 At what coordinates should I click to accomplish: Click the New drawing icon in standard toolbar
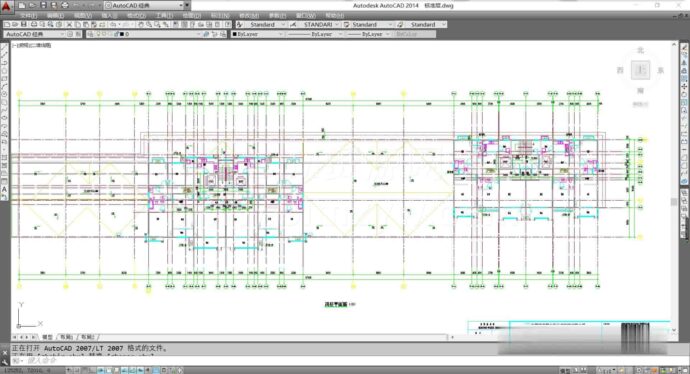point(7,25)
